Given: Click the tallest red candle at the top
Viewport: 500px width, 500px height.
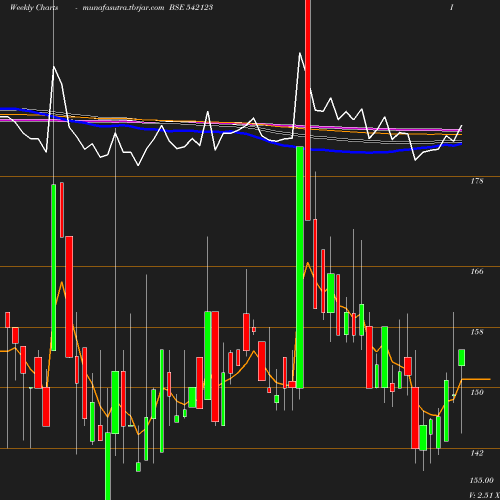Looking at the screenshot, I should click(308, 110).
